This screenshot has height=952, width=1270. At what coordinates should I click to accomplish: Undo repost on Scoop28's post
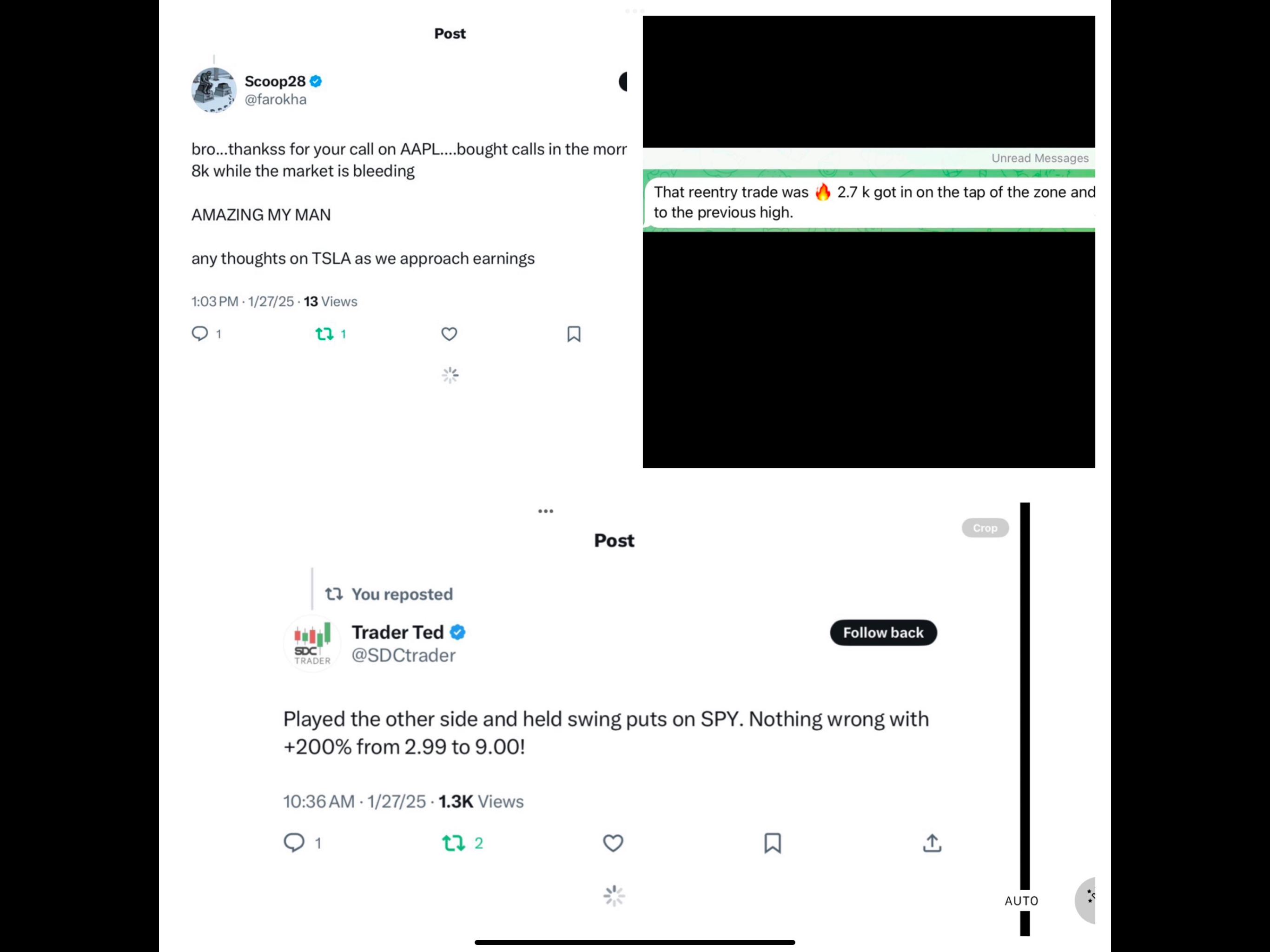(324, 334)
